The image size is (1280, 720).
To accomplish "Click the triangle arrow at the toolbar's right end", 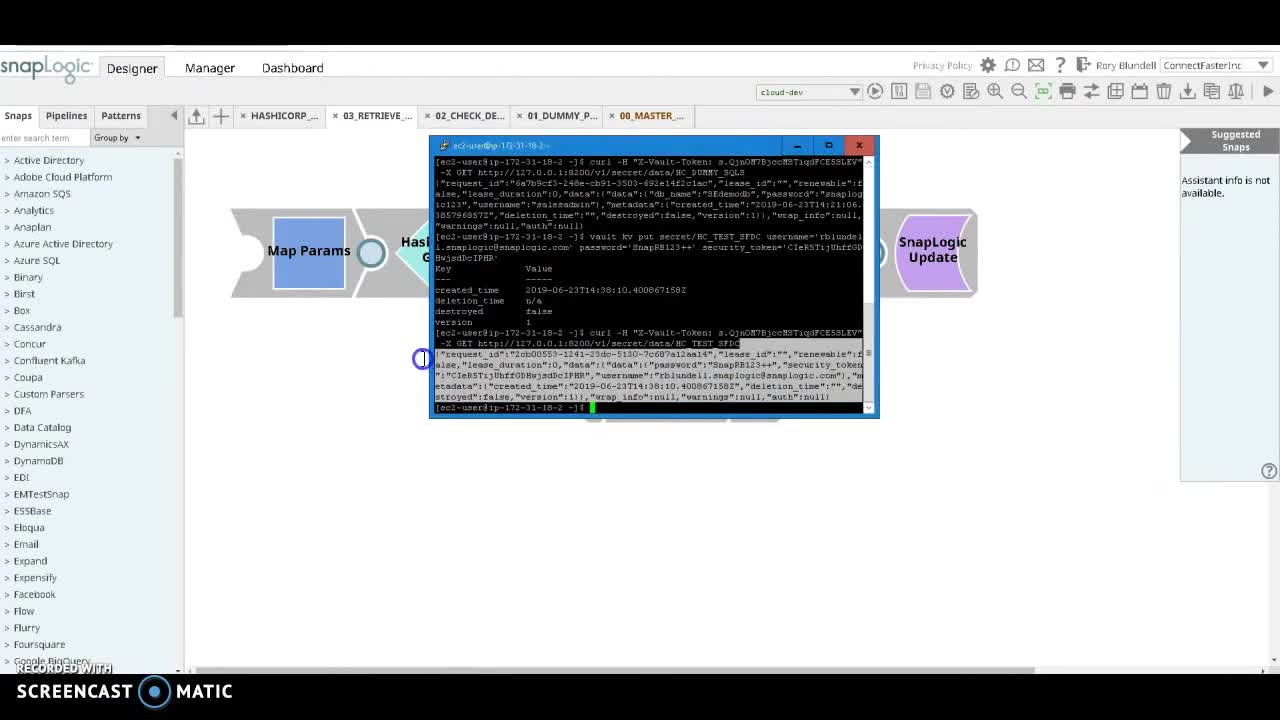I will 1268,91.
